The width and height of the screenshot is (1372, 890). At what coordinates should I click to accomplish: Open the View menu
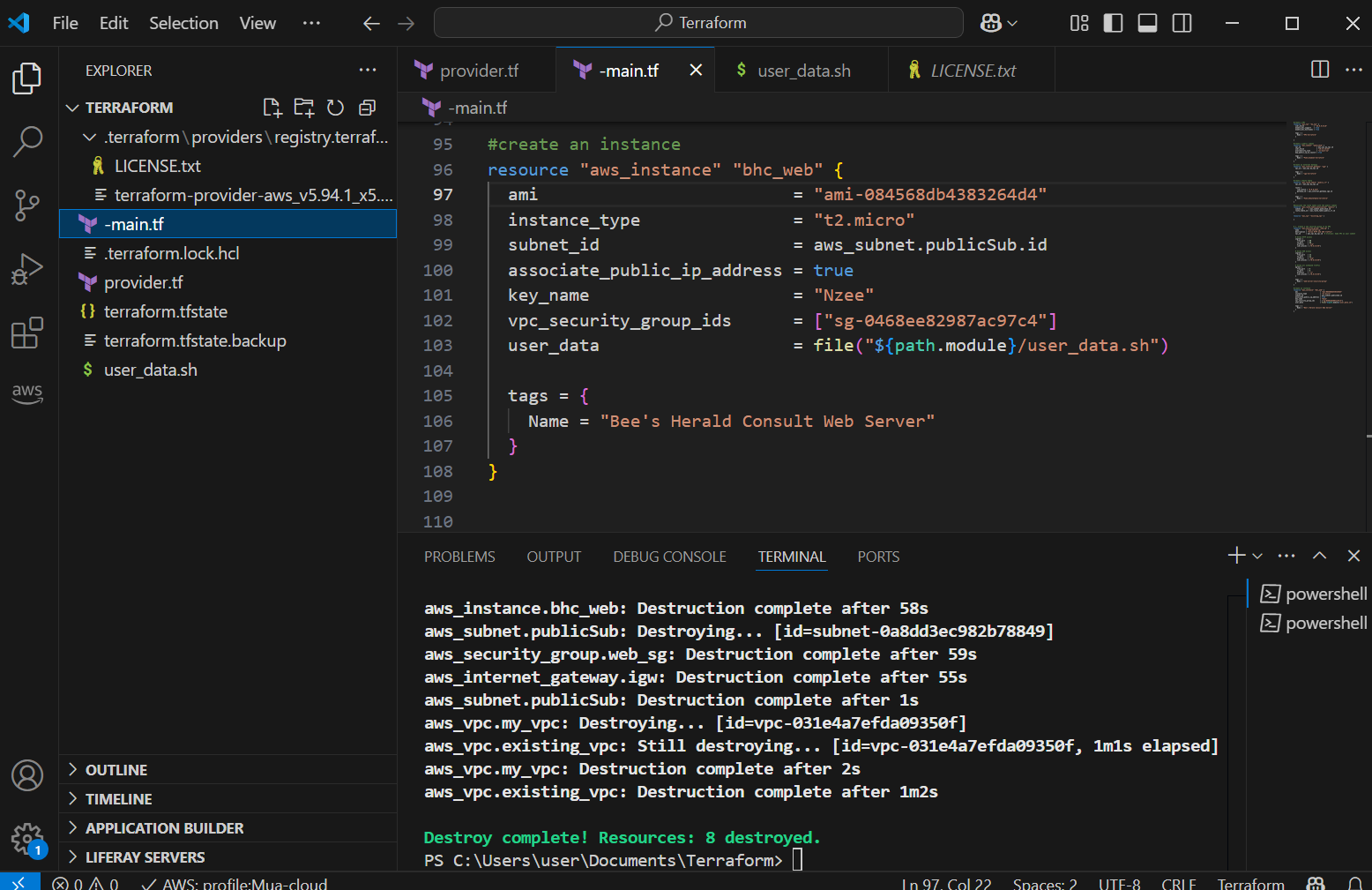257,23
